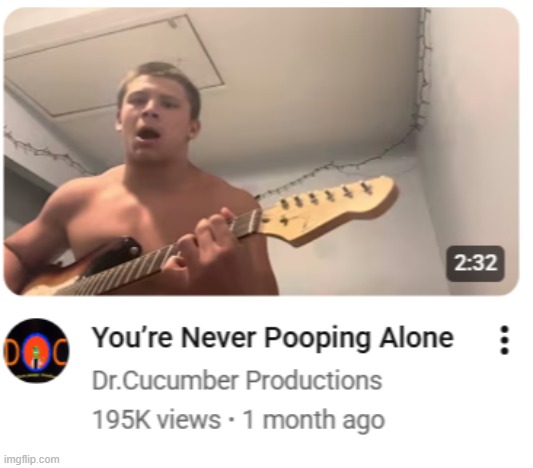Image resolution: width=533 pixels, height=468 pixels.
Task: Click the ceiling attic hatch in thumbnail
Action: click(x=112, y=65)
